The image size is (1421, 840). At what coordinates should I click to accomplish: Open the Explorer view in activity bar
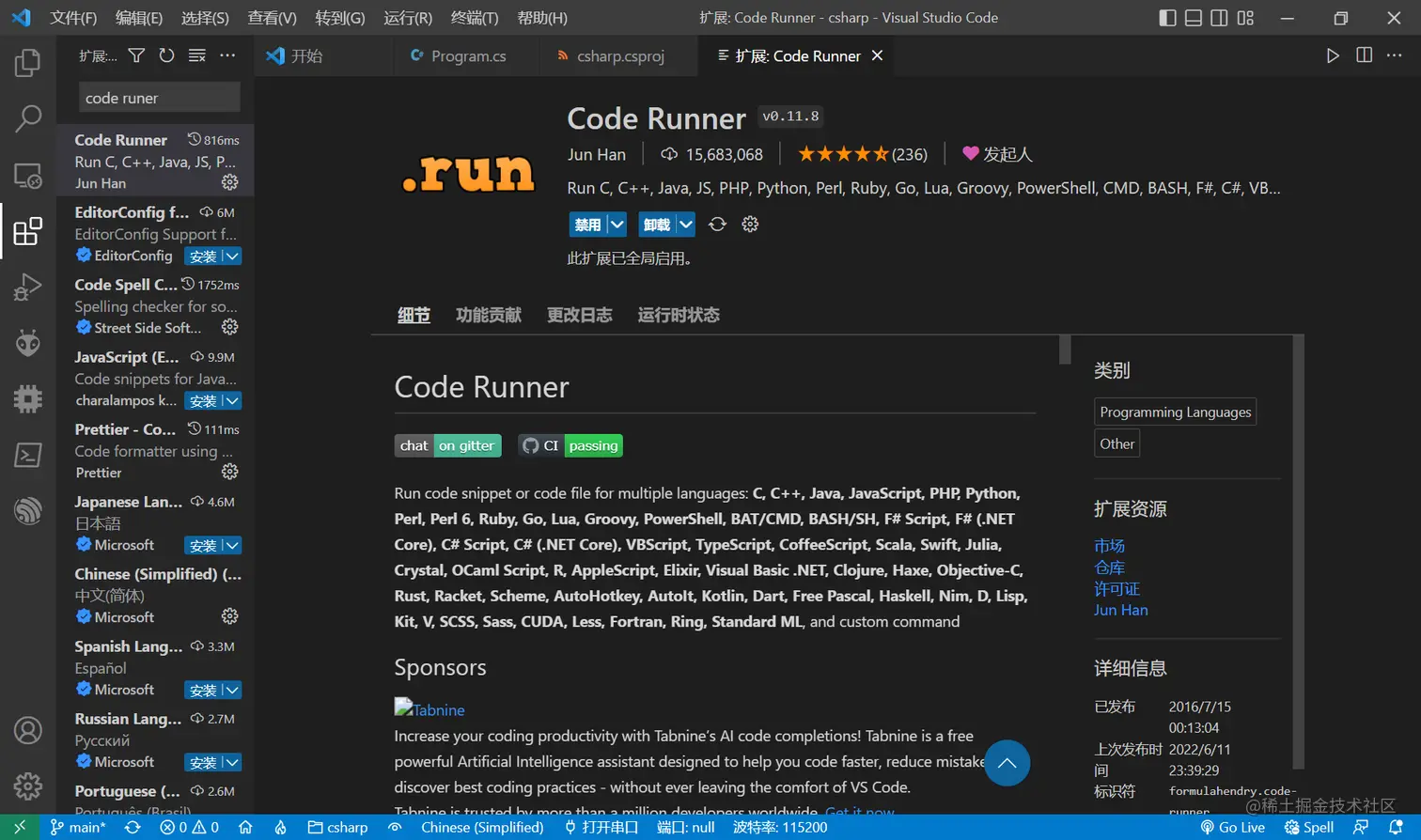click(x=27, y=63)
